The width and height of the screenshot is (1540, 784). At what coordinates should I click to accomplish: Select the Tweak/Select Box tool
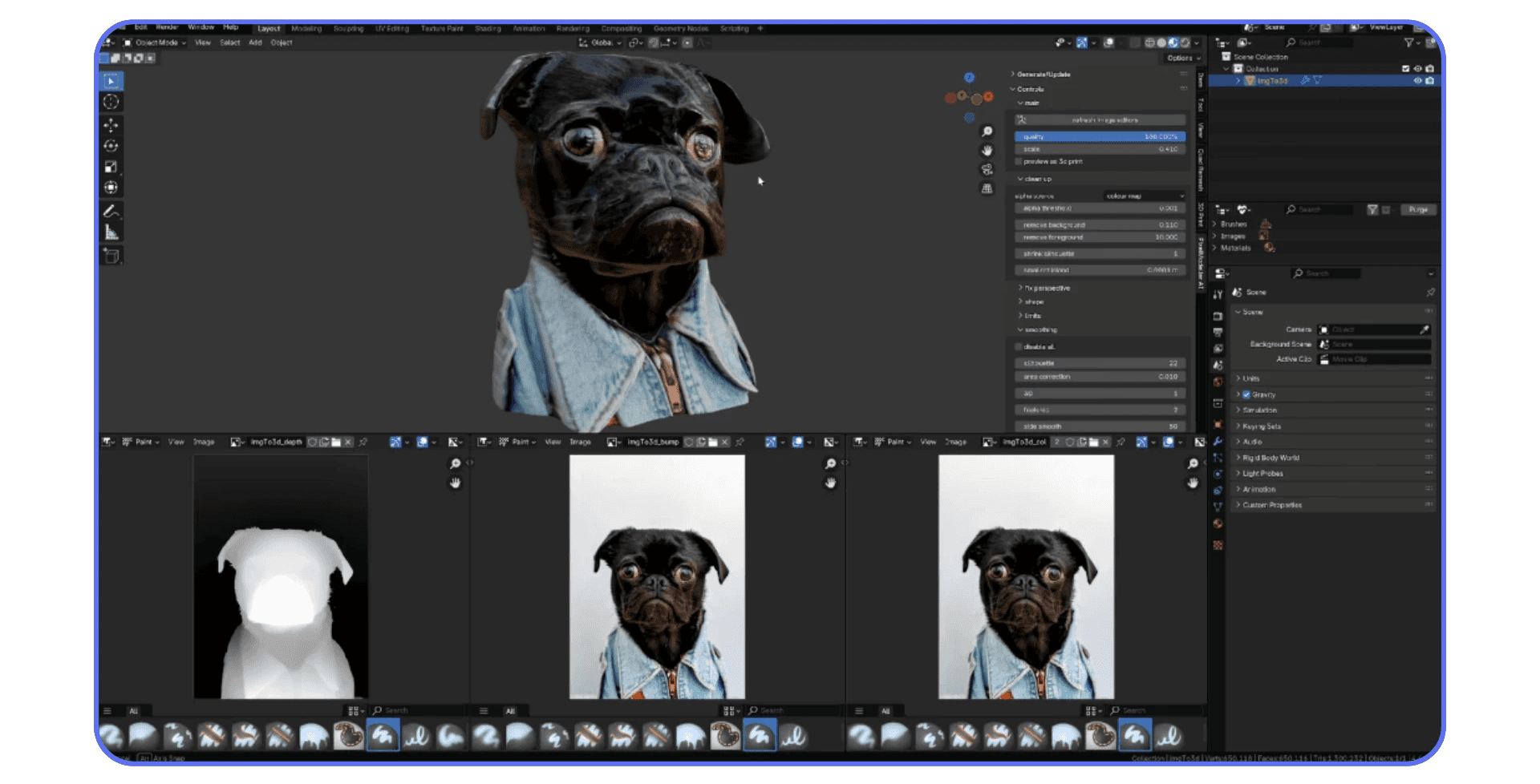click(x=111, y=80)
